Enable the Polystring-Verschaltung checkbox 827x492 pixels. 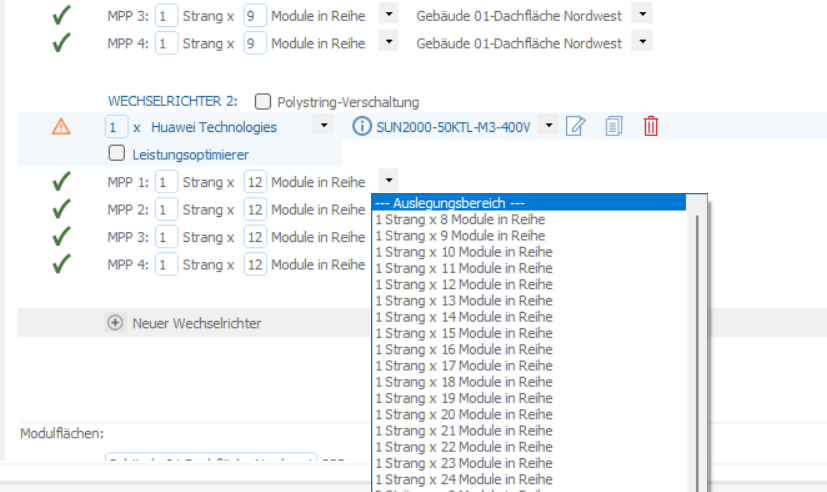263,101
